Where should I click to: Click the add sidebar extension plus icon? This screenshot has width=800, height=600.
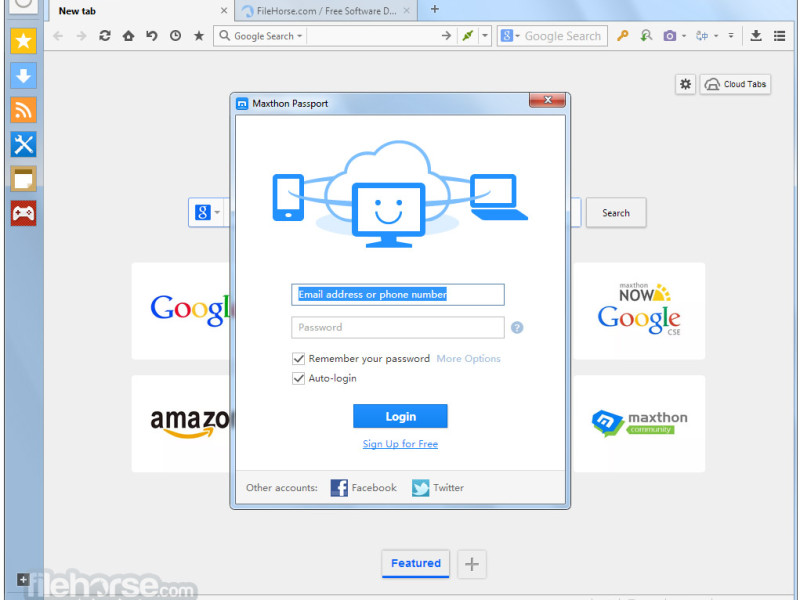point(23,579)
